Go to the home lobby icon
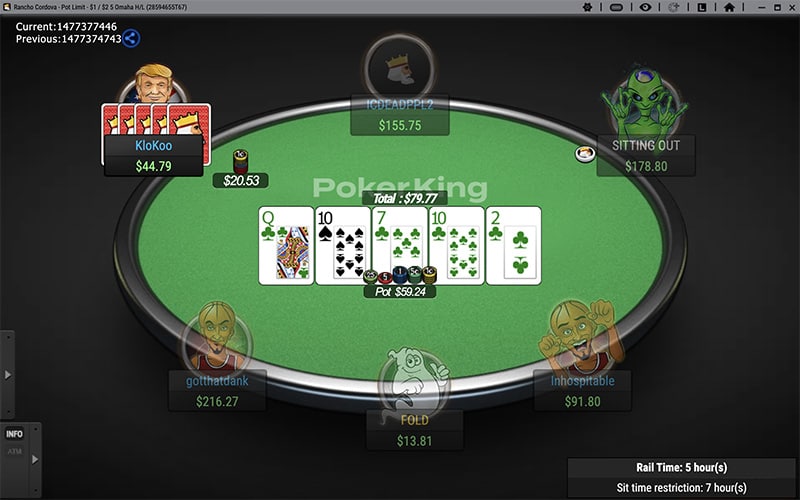The width and height of the screenshot is (800, 500). (x=729, y=7)
